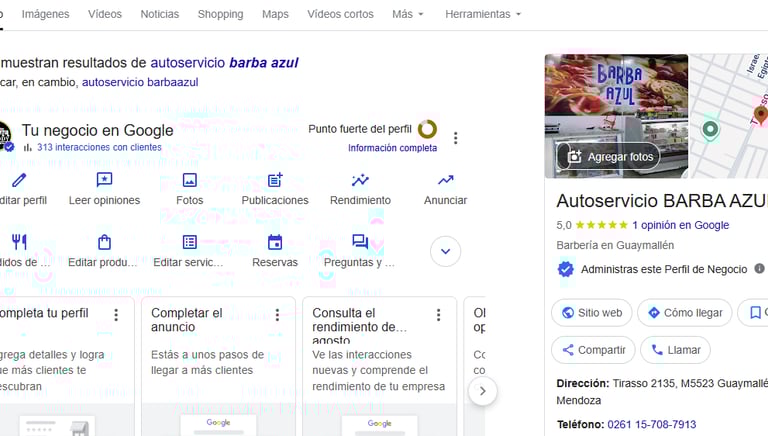Open Editar productos shopping bag icon
The height and width of the screenshot is (436, 768).
tap(104, 242)
